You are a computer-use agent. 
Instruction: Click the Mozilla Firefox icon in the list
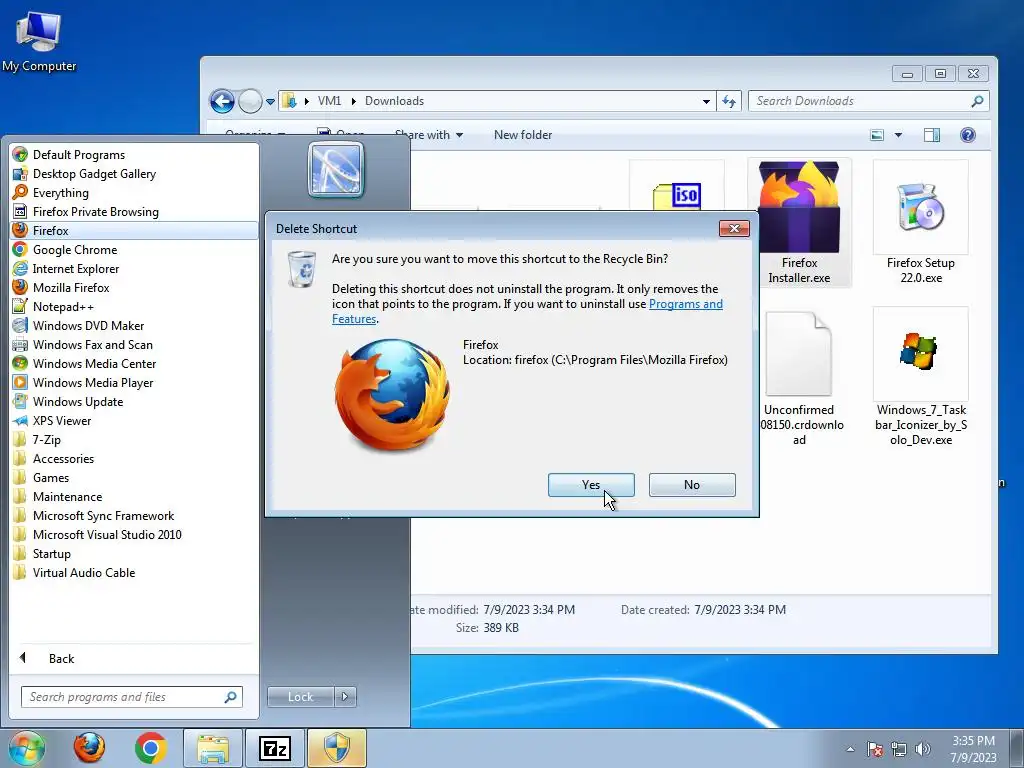[20, 287]
